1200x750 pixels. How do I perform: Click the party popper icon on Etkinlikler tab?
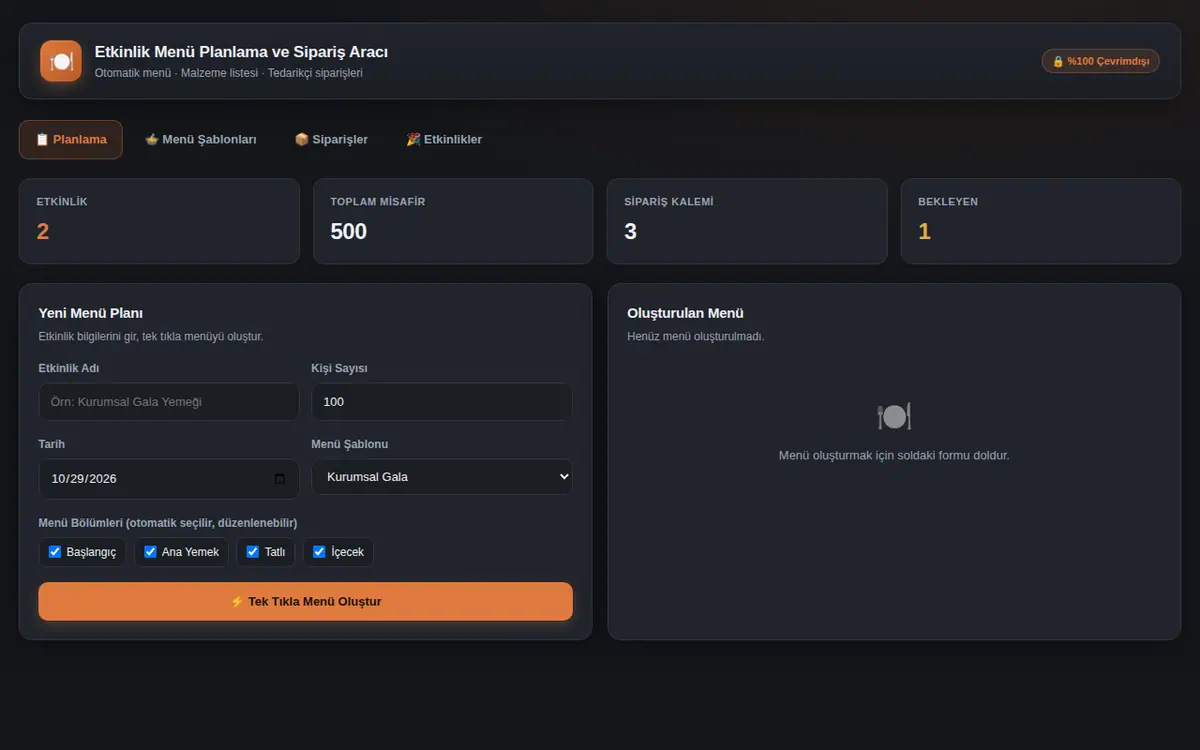(413, 139)
